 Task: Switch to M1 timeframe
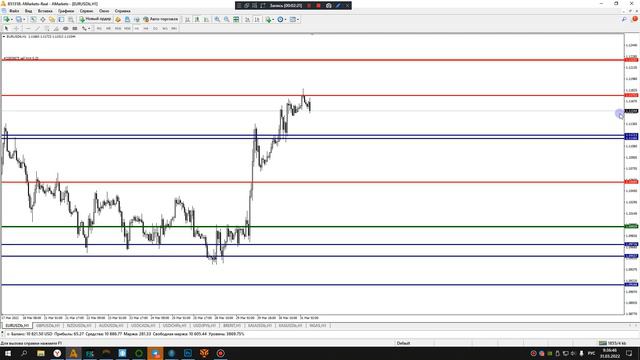[99, 29]
